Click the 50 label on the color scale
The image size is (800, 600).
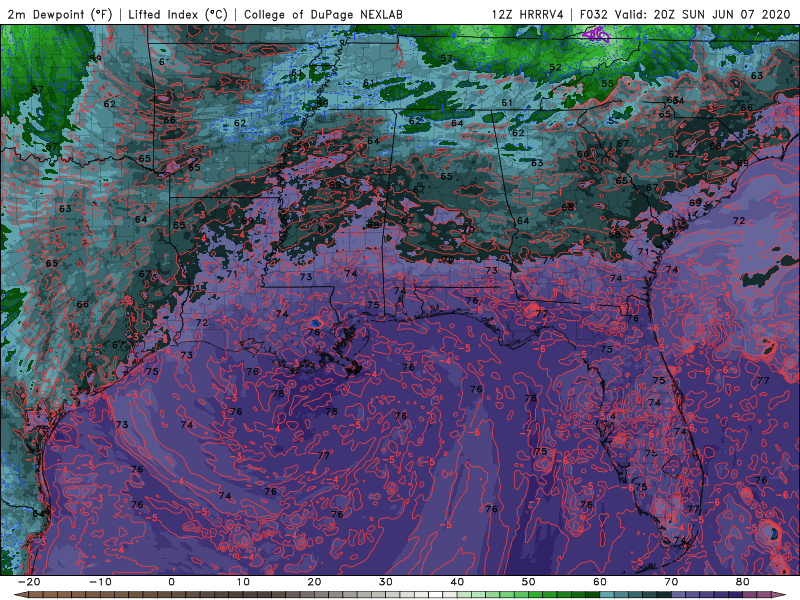529,582
